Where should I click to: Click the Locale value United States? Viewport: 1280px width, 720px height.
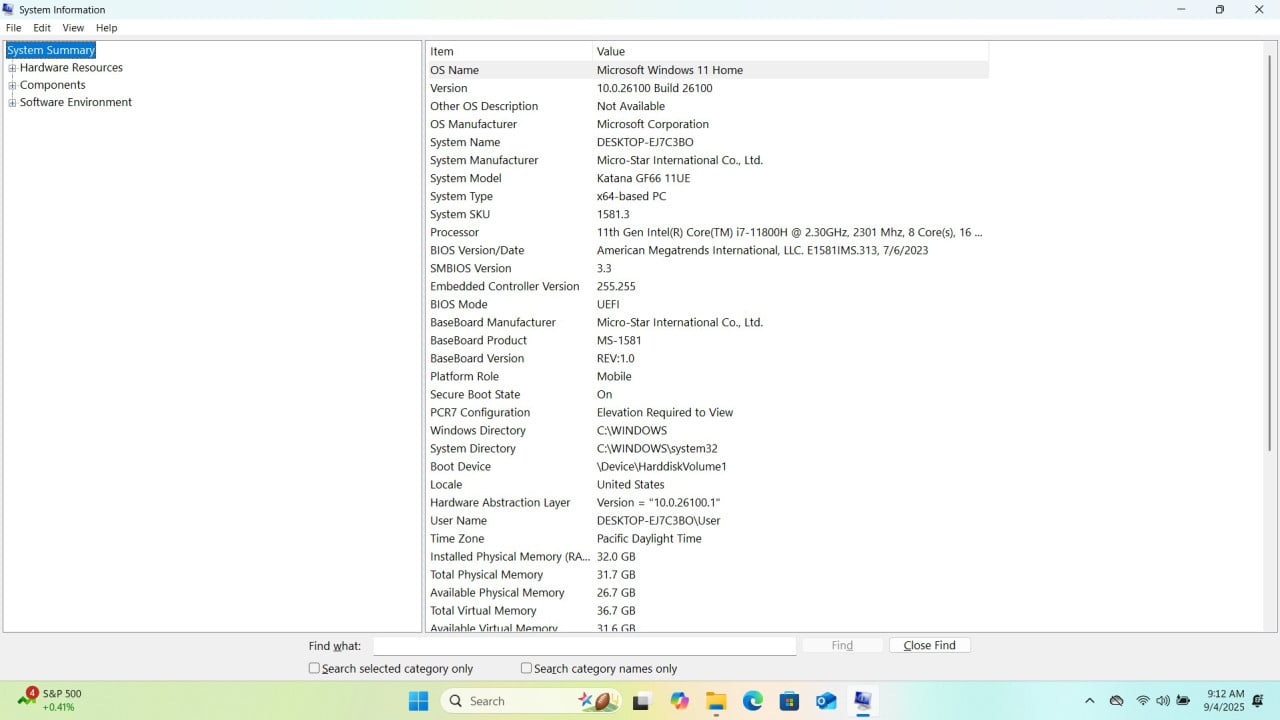coord(630,484)
